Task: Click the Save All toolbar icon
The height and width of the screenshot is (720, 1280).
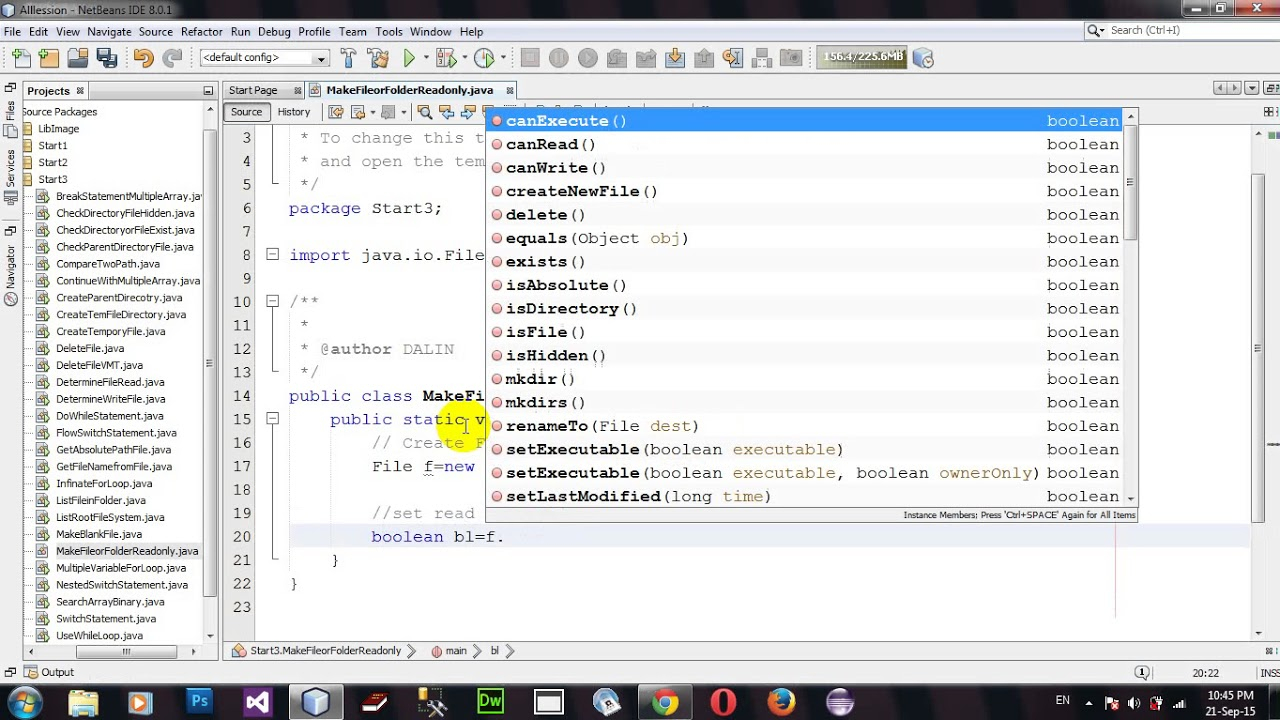Action: [x=106, y=58]
